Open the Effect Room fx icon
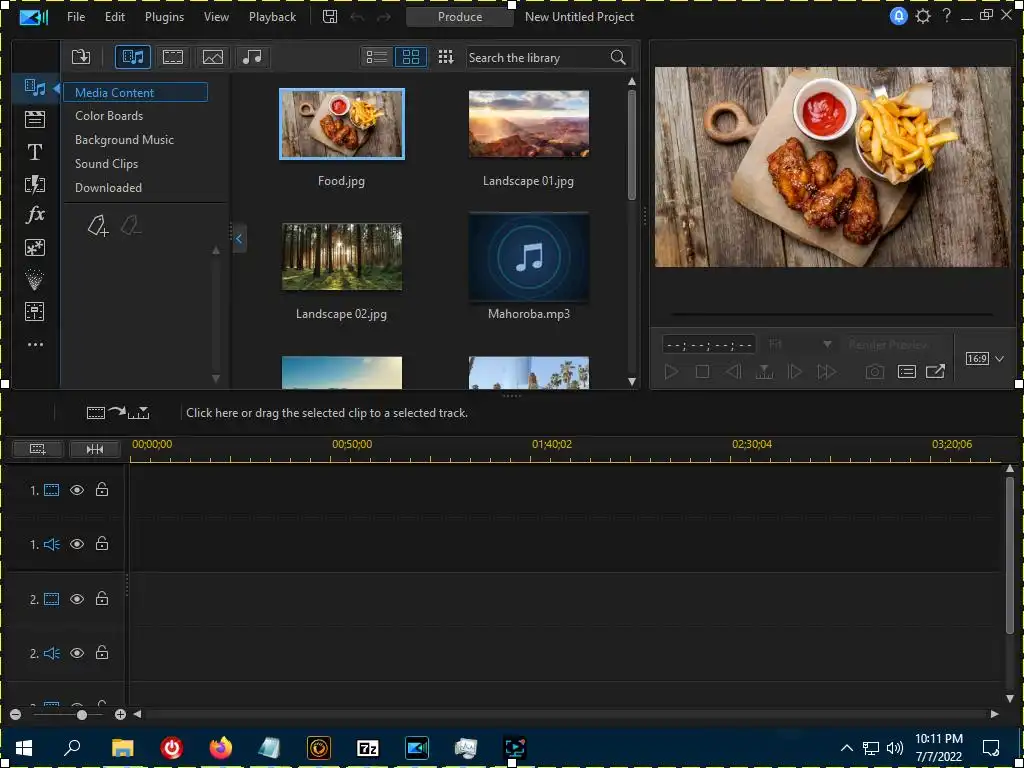Image resolution: width=1024 pixels, height=768 pixels. [35, 215]
